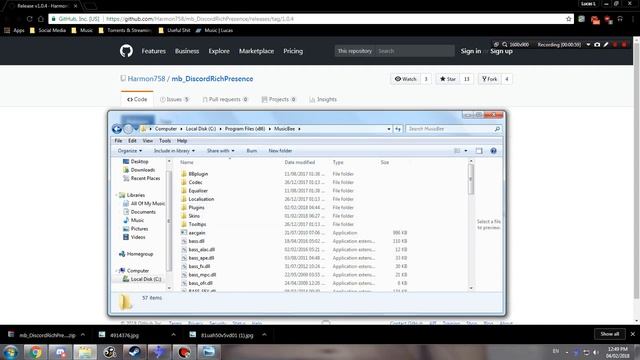Open the mb_DiscordRichPresence repository link
Image resolution: width=640 pixels, height=360 pixels.
[x=212, y=79]
